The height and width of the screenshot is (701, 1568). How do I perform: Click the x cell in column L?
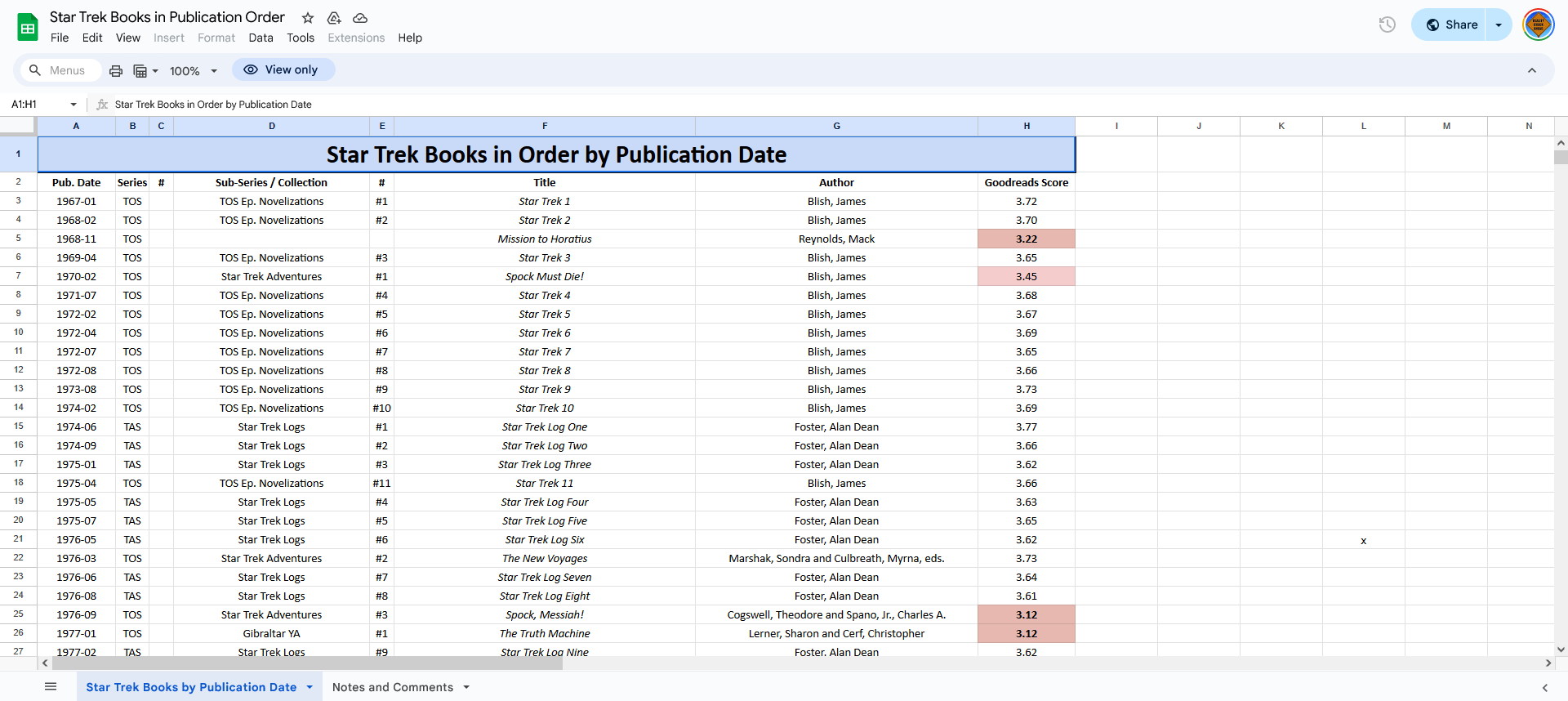click(1363, 540)
